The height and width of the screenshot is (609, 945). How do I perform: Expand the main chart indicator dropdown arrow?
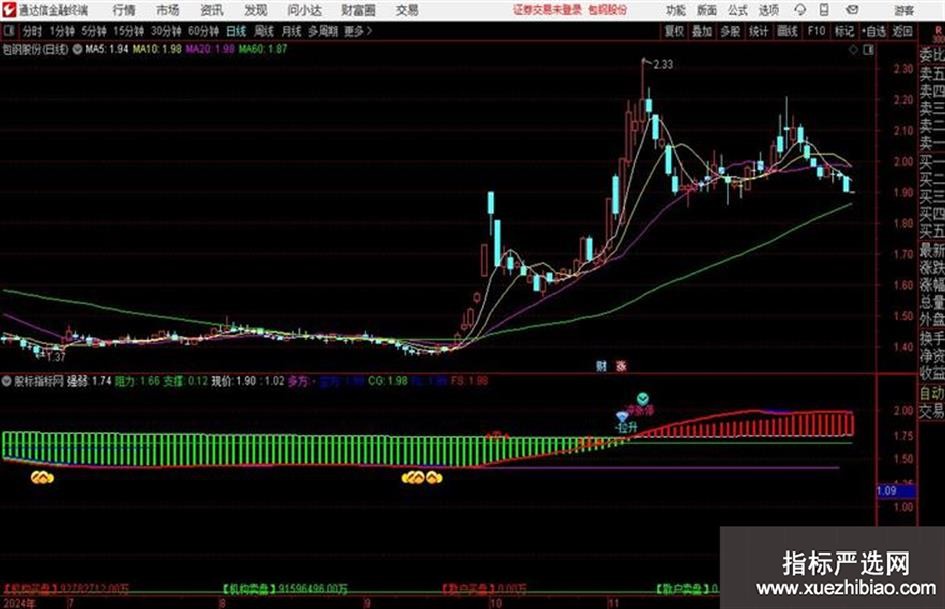(77, 49)
